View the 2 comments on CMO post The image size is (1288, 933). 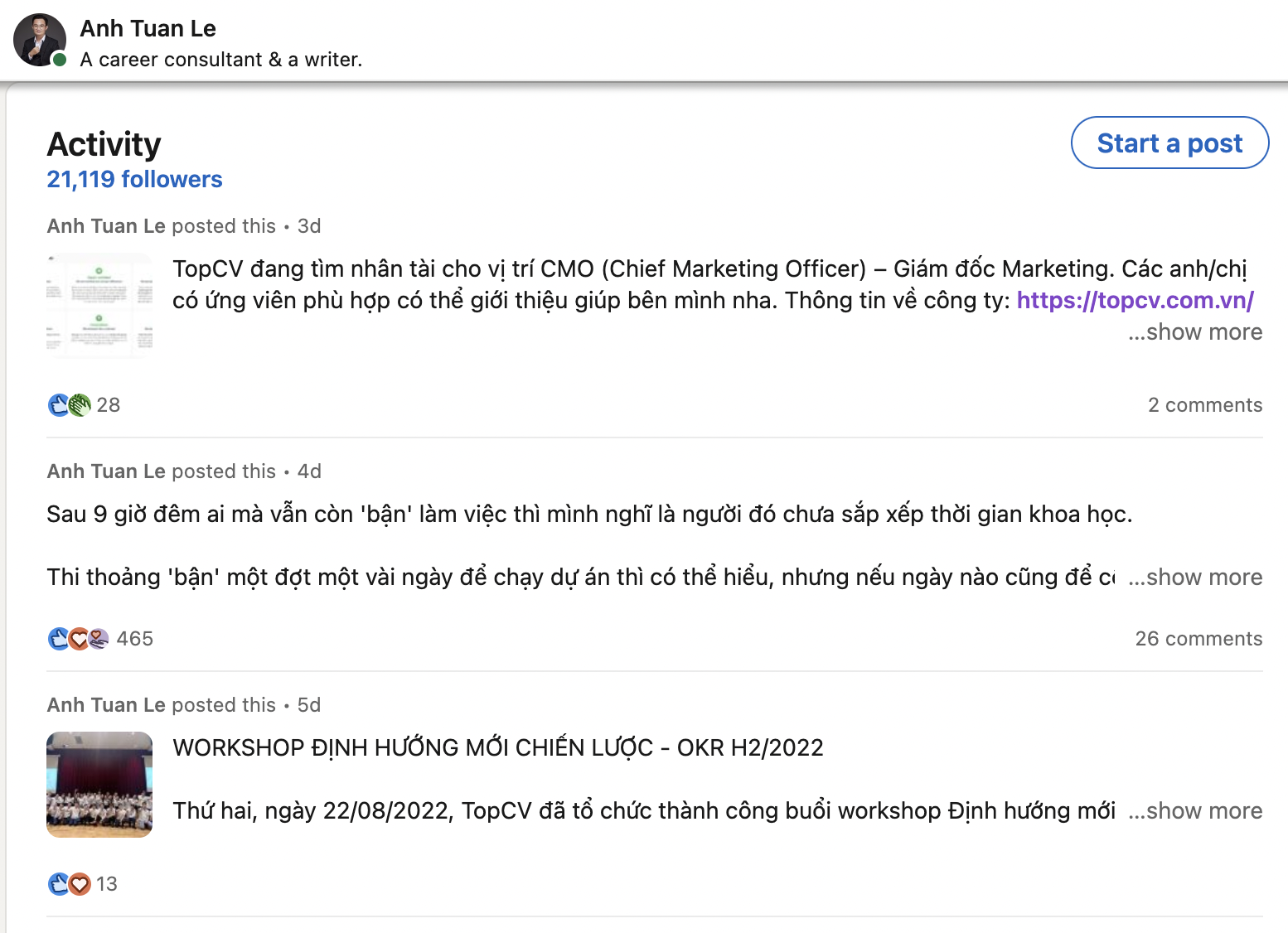[1204, 405]
